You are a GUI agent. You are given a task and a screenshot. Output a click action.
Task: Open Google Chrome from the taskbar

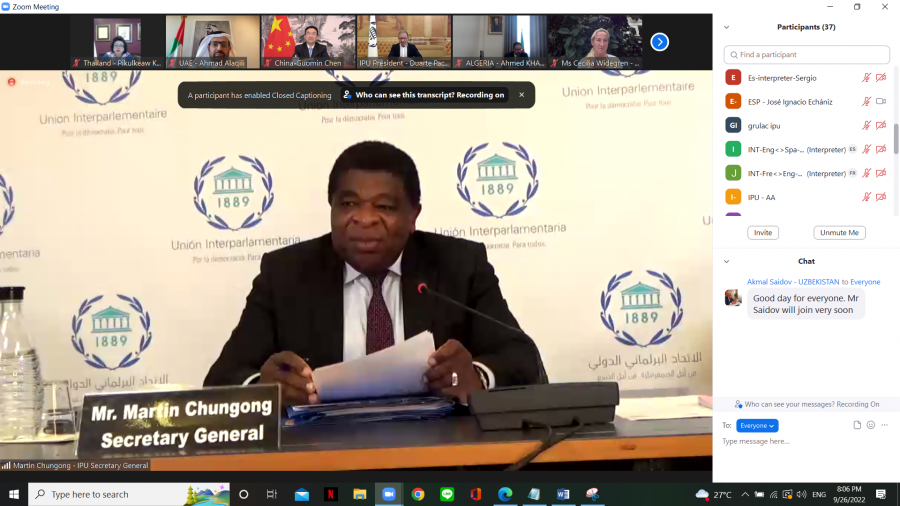pos(418,494)
